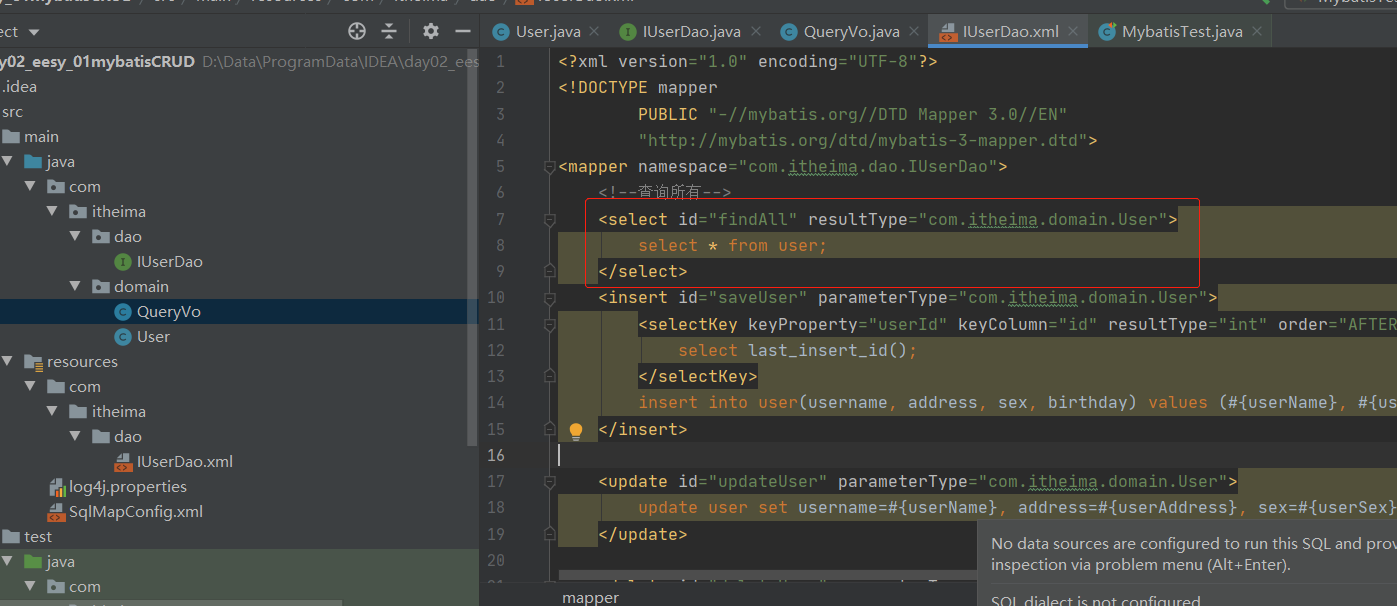The height and width of the screenshot is (606, 1397).
Task: Click the interface icon on the IUserDao.java tab
Action: click(628, 32)
